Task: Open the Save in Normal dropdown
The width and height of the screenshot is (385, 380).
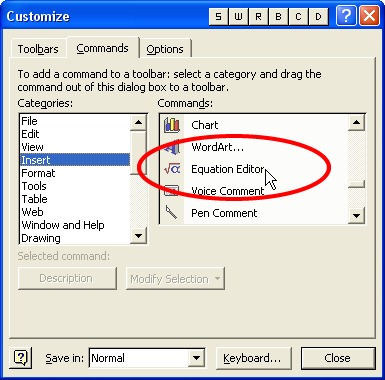Action: coord(196,358)
